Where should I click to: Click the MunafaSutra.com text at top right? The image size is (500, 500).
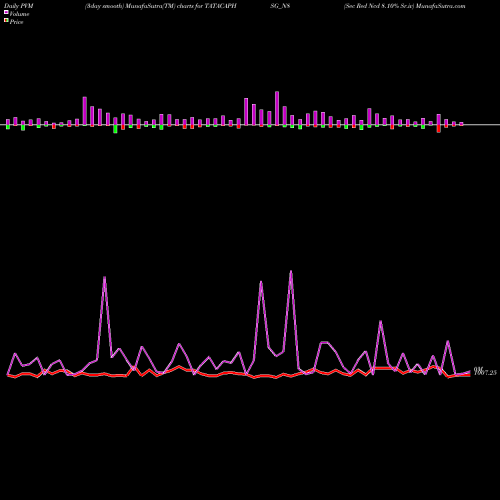tap(441, 6)
